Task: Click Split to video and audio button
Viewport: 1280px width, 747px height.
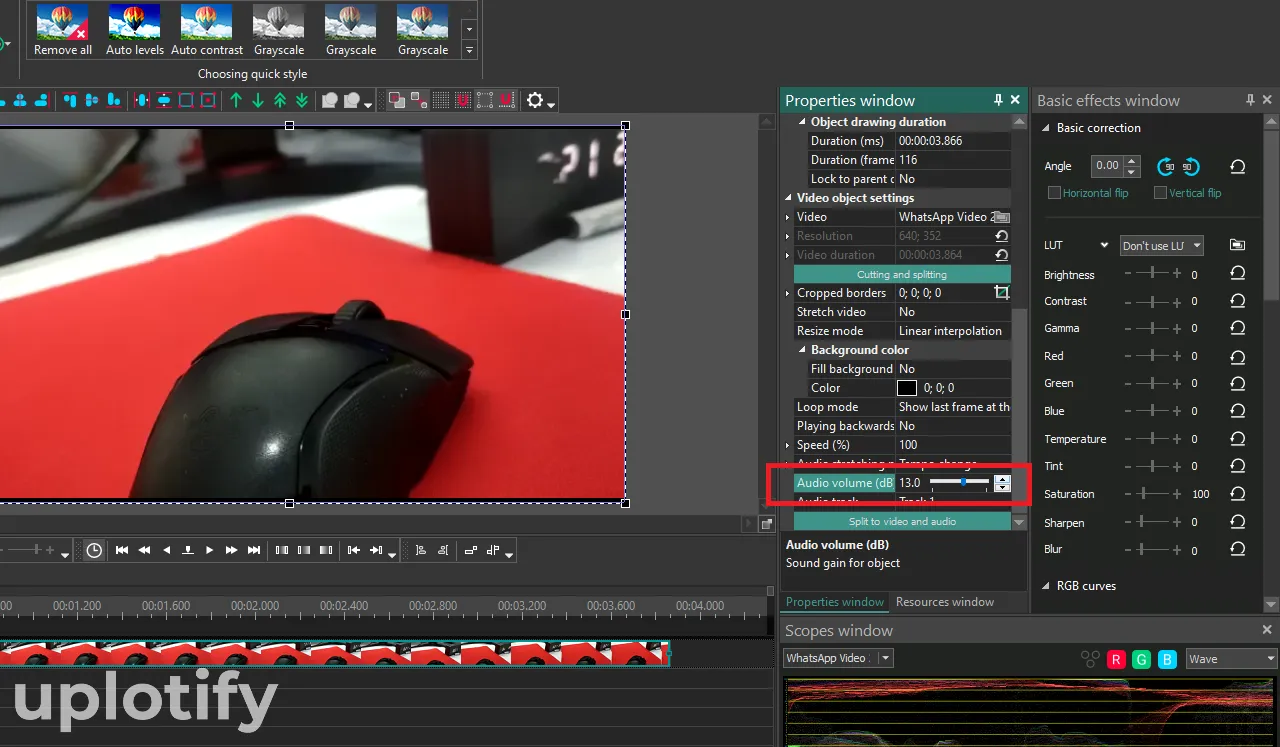Action: [902, 521]
